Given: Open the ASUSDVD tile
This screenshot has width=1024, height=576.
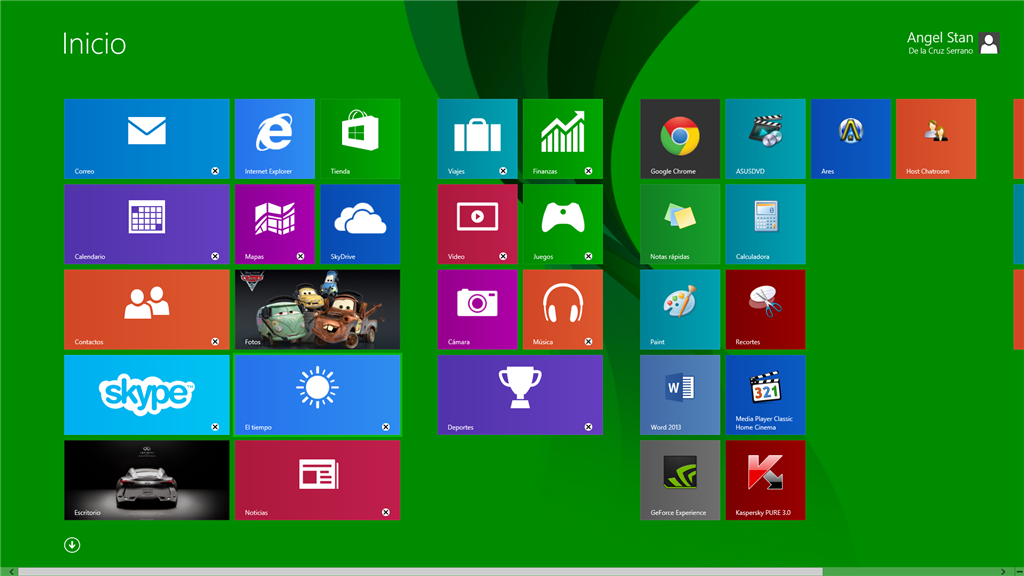Looking at the screenshot, I should (x=765, y=138).
